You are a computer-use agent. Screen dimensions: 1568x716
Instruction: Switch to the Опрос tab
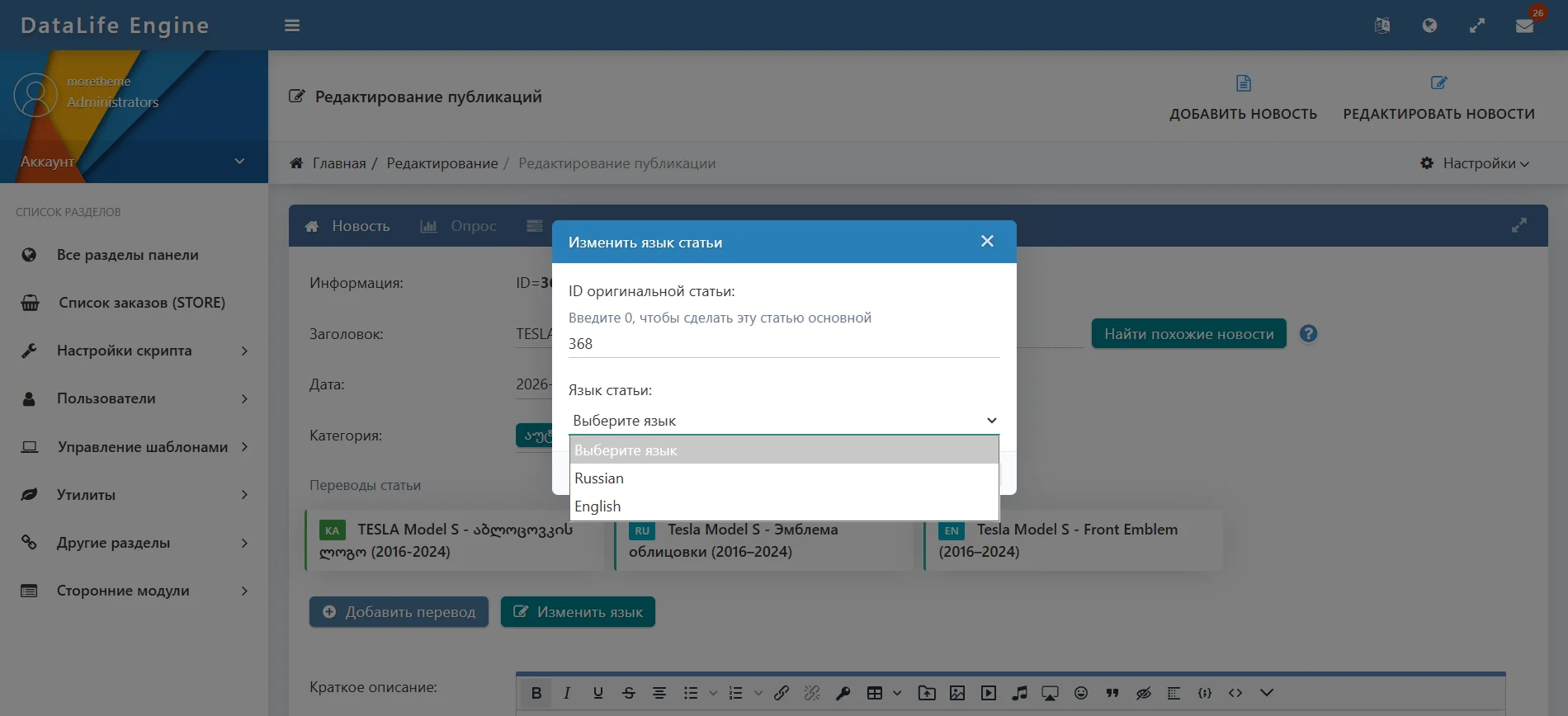[x=459, y=226]
